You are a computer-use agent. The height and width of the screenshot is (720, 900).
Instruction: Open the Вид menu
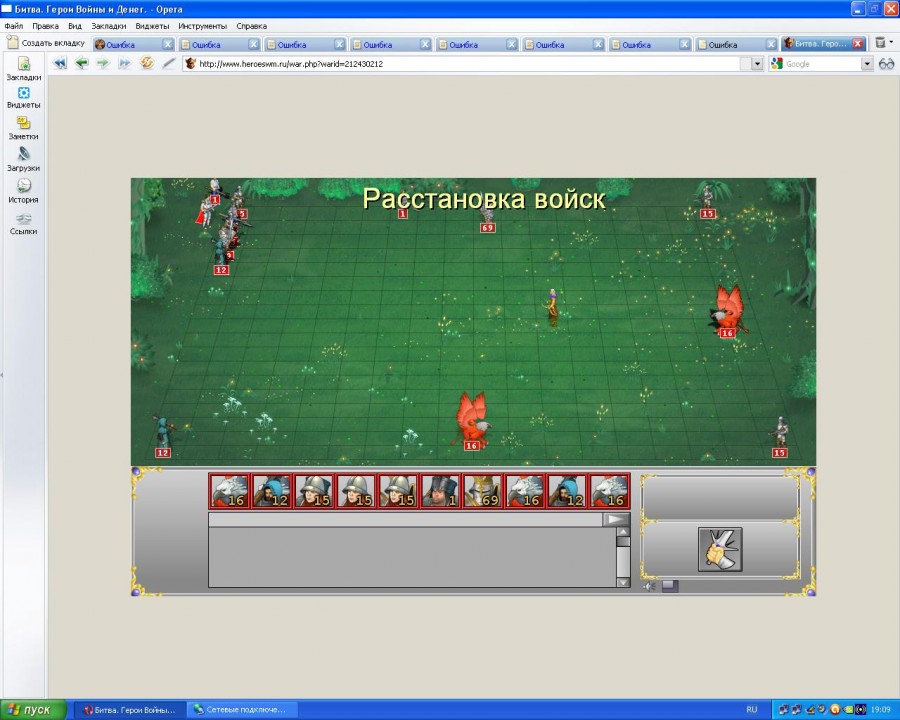(75, 26)
